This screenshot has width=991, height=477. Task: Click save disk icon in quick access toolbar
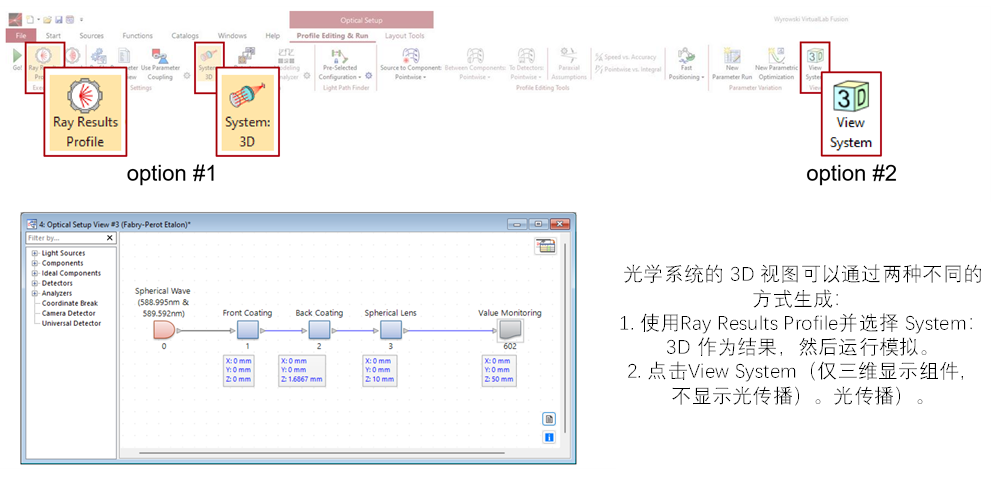tap(58, 20)
